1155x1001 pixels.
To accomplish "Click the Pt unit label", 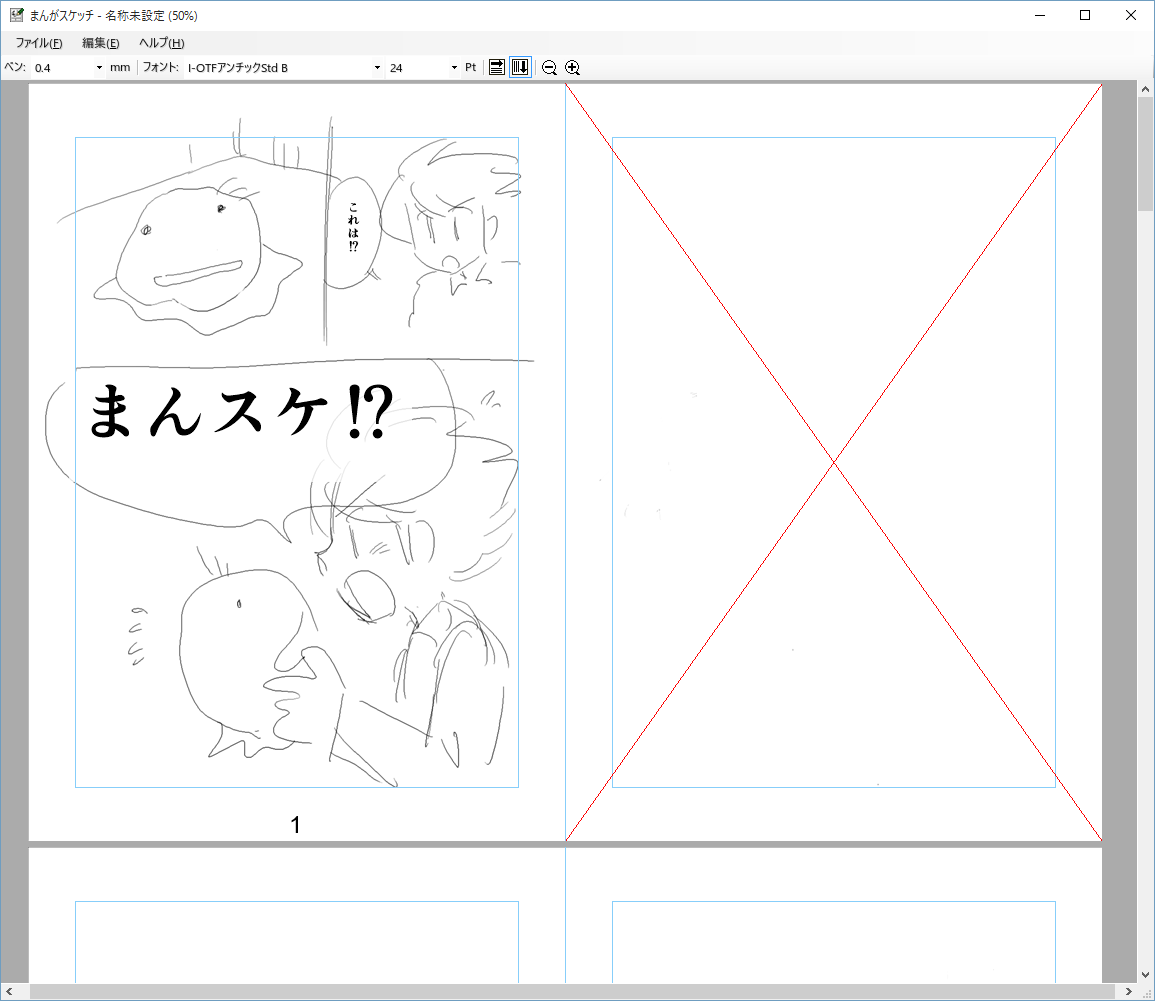I will tap(469, 67).
